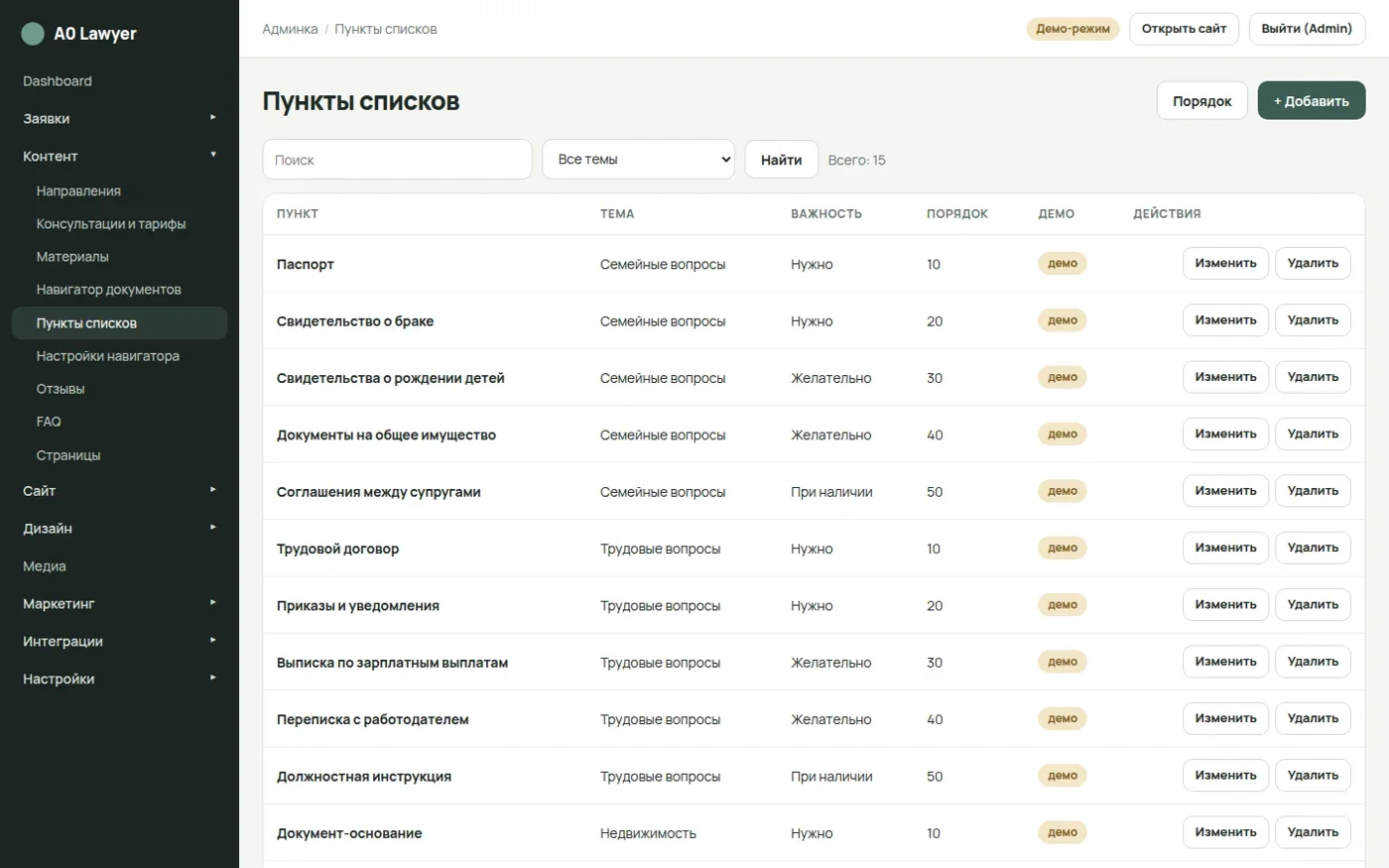The width and height of the screenshot is (1389, 868).
Task: Click the Открыть сайт button
Action: click(x=1184, y=29)
